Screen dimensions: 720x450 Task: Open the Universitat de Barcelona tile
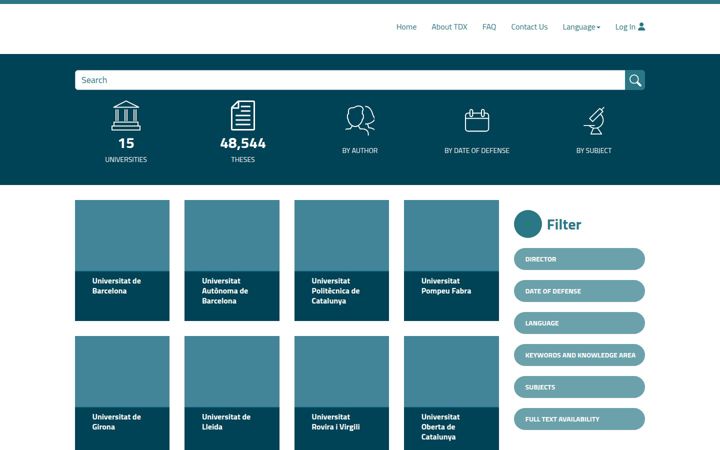(122, 260)
